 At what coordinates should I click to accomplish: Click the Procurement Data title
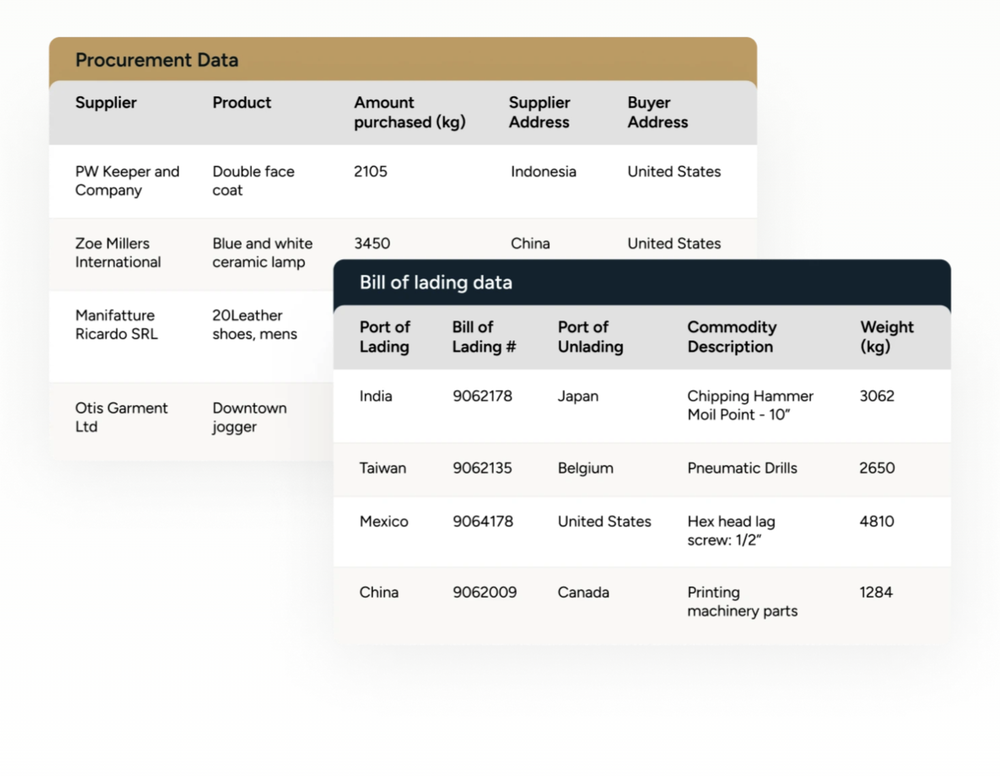(x=157, y=60)
